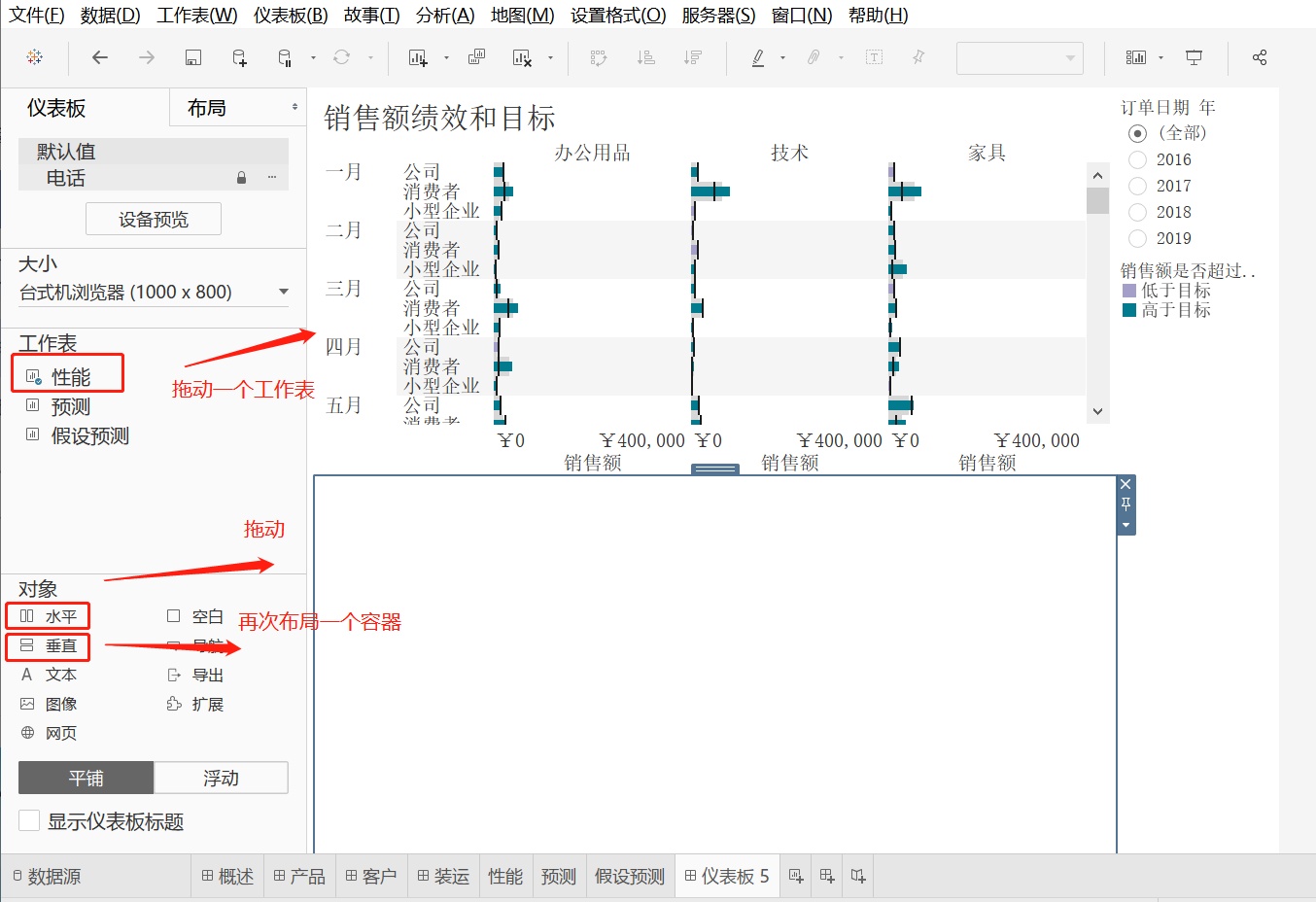The height and width of the screenshot is (902, 1316).
Task: Click the new worksheet tab icon at bottom
Action: [x=796, y=876]
